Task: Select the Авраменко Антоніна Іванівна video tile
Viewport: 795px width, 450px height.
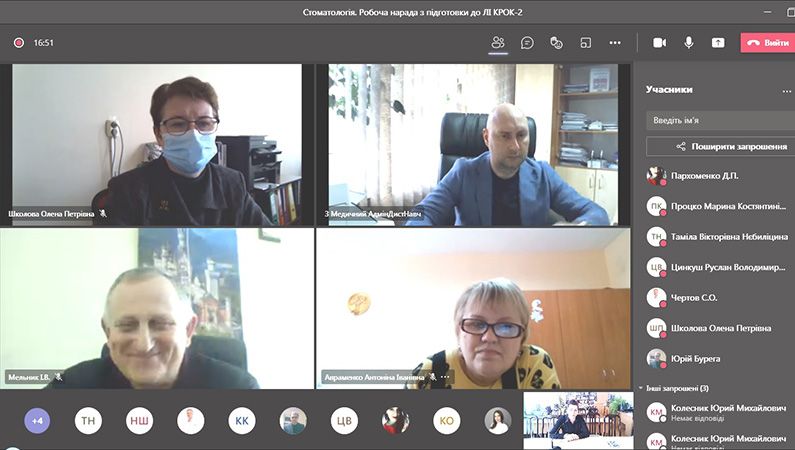Action: pyautogui.click(x=473, y=309)
